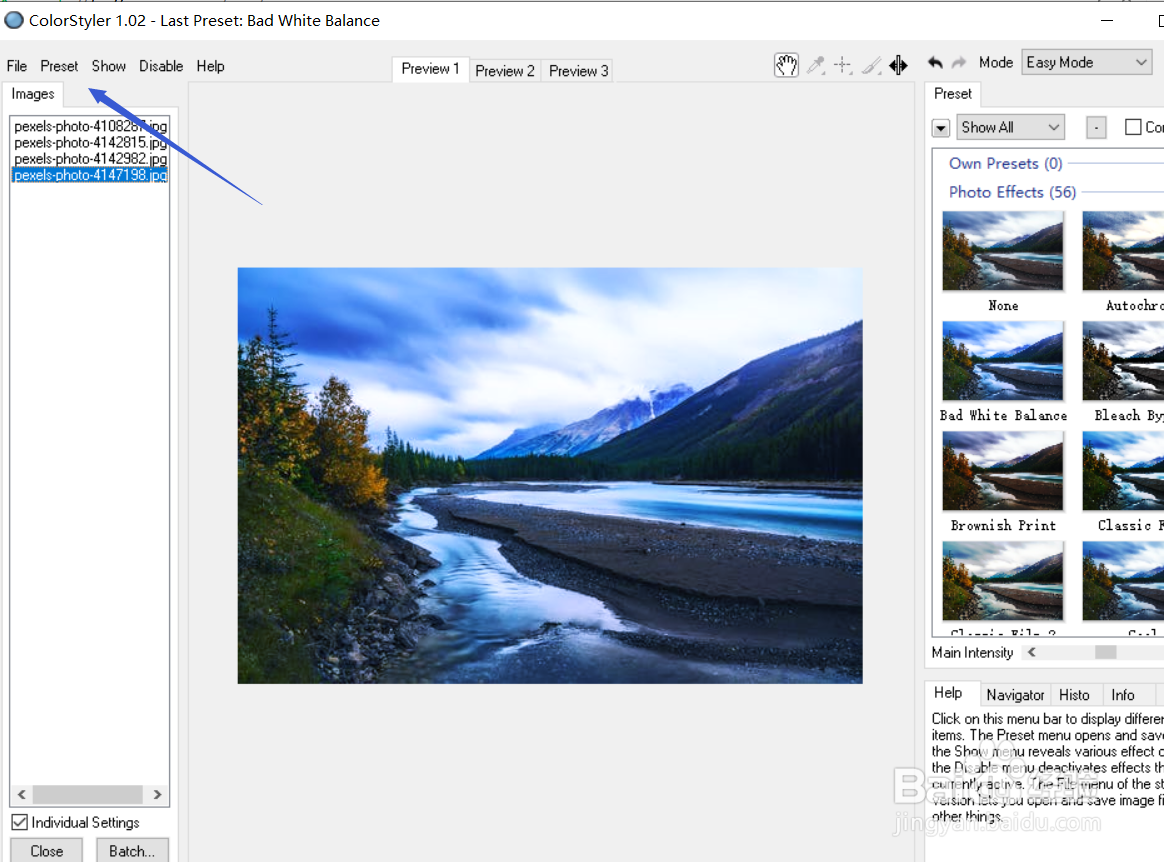Select the Brownish Print preset thumbnail

click(1003, 471)
